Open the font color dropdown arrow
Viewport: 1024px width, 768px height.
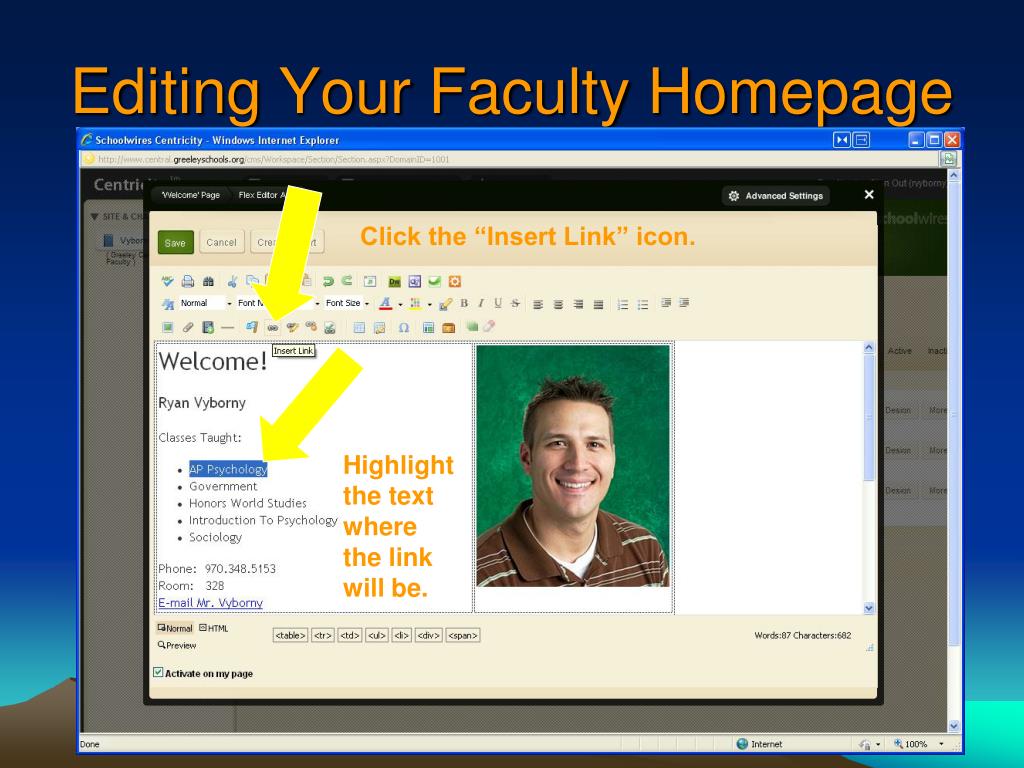pos(400,304)
